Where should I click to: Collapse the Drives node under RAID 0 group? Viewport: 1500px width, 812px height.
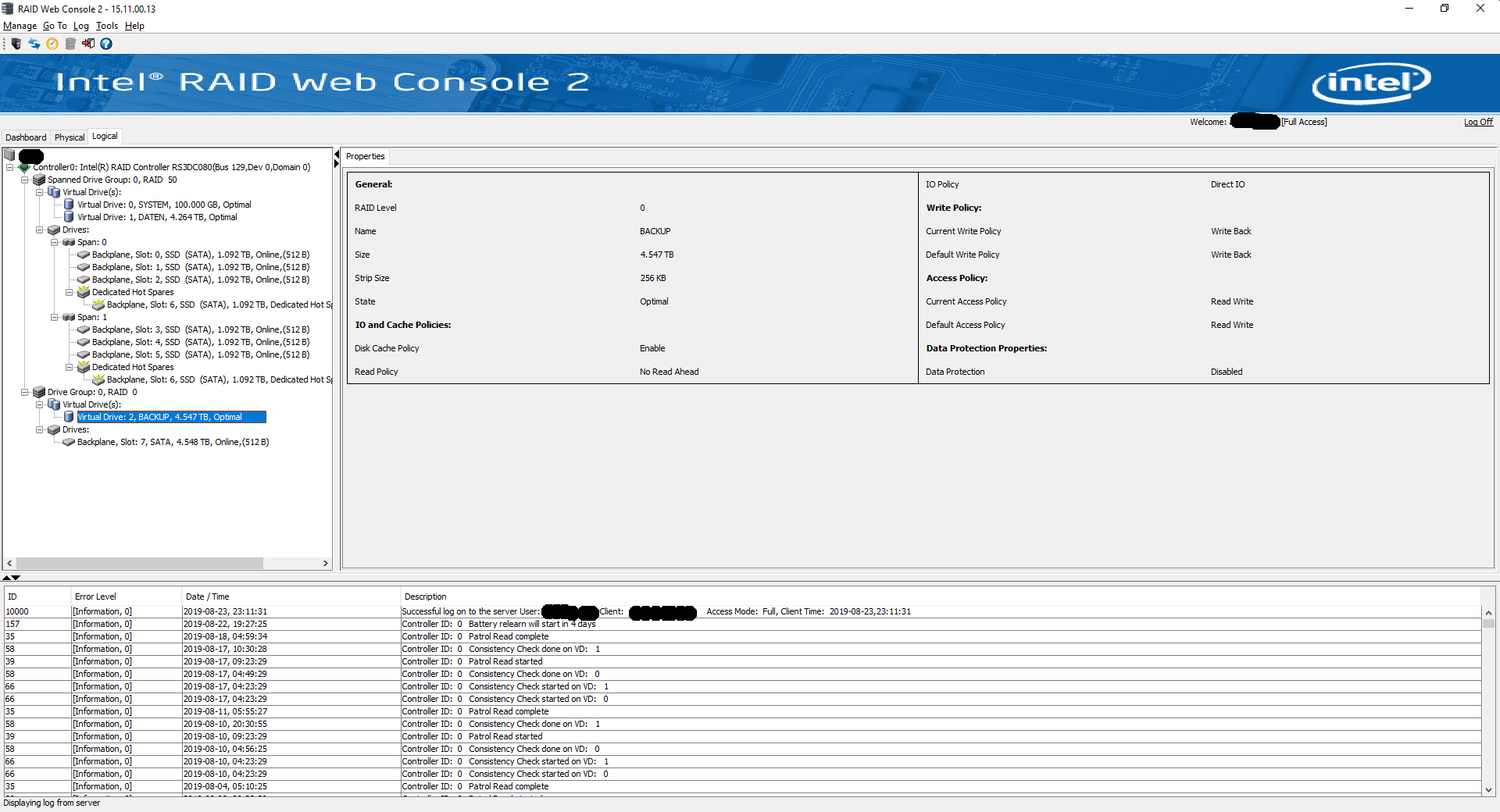point(39,429)
